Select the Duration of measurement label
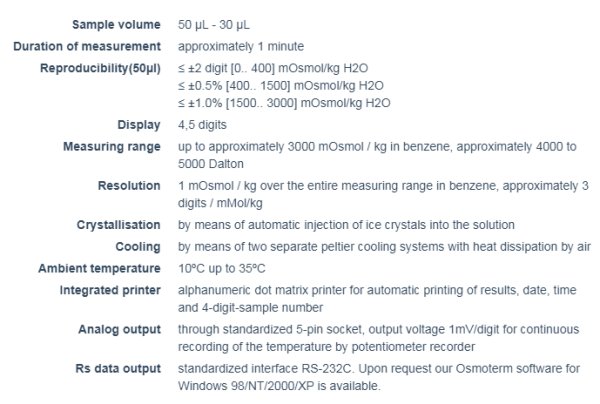The image size is (600, 404). 87,46
